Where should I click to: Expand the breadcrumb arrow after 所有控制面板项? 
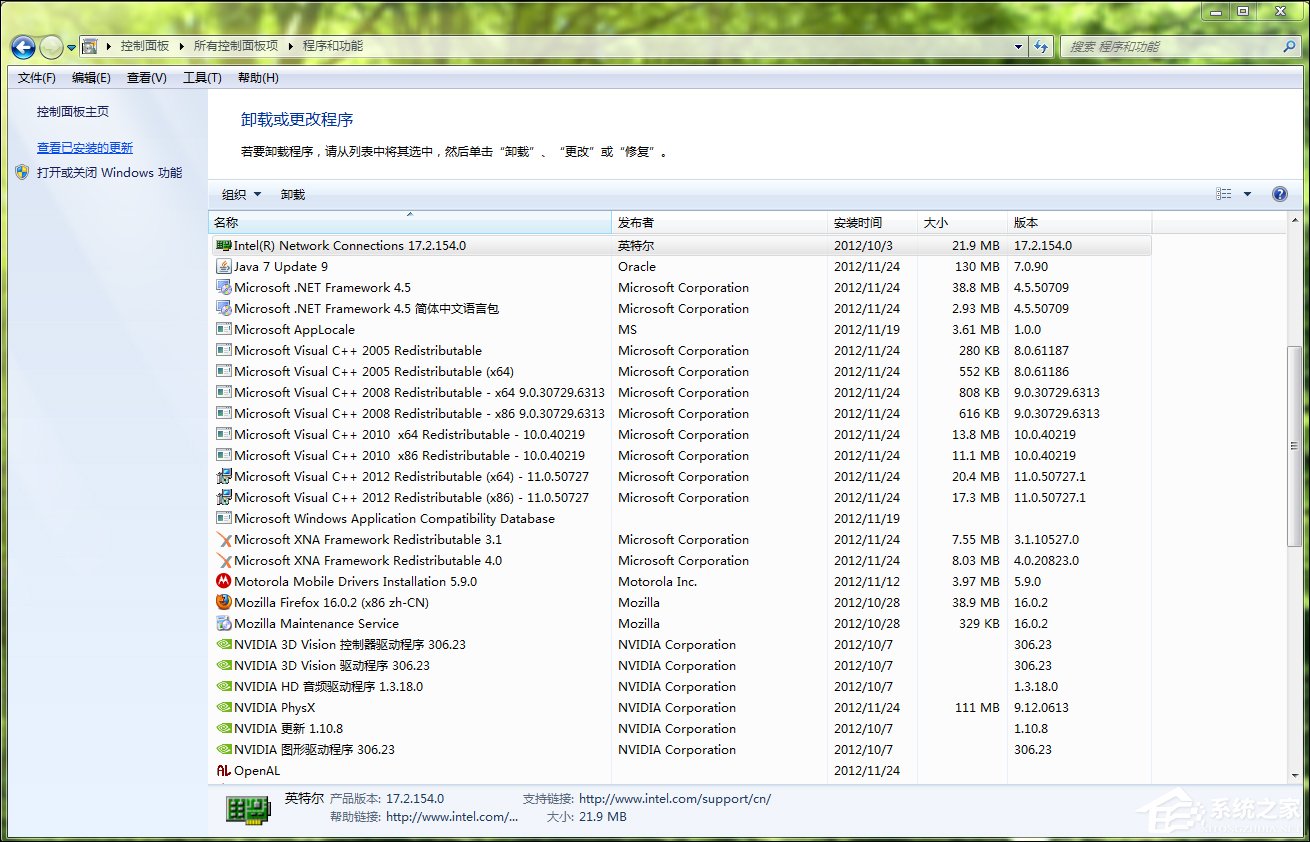coord(291,46)
